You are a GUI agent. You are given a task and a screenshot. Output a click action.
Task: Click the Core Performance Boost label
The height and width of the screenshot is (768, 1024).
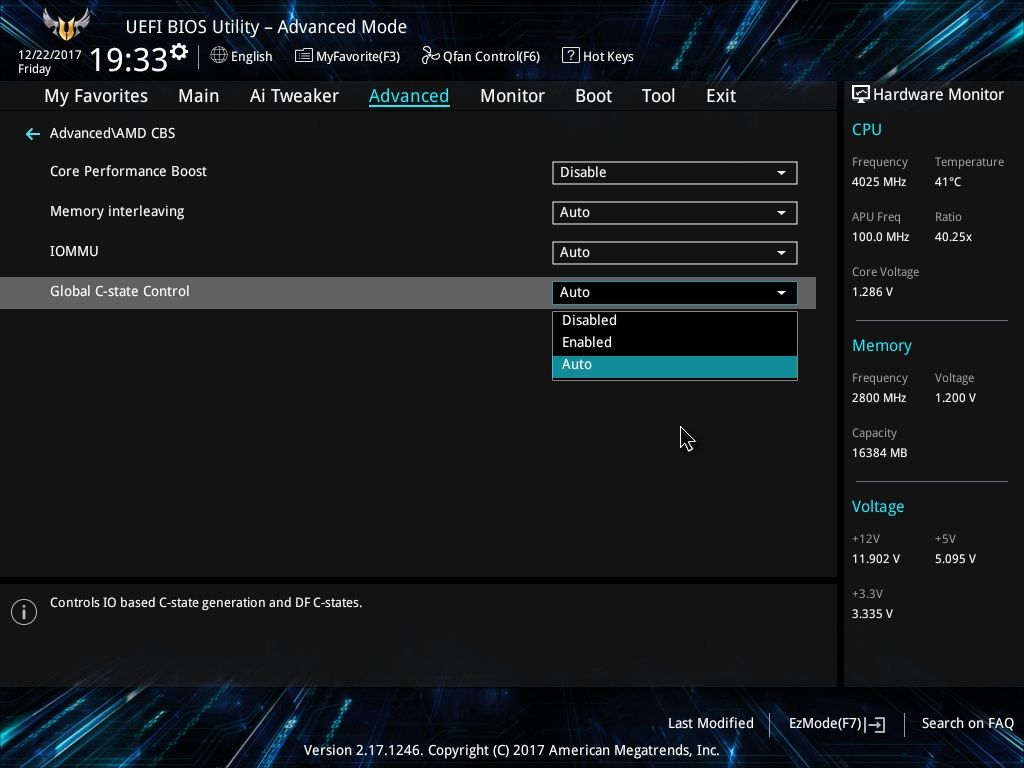point(128,171)
